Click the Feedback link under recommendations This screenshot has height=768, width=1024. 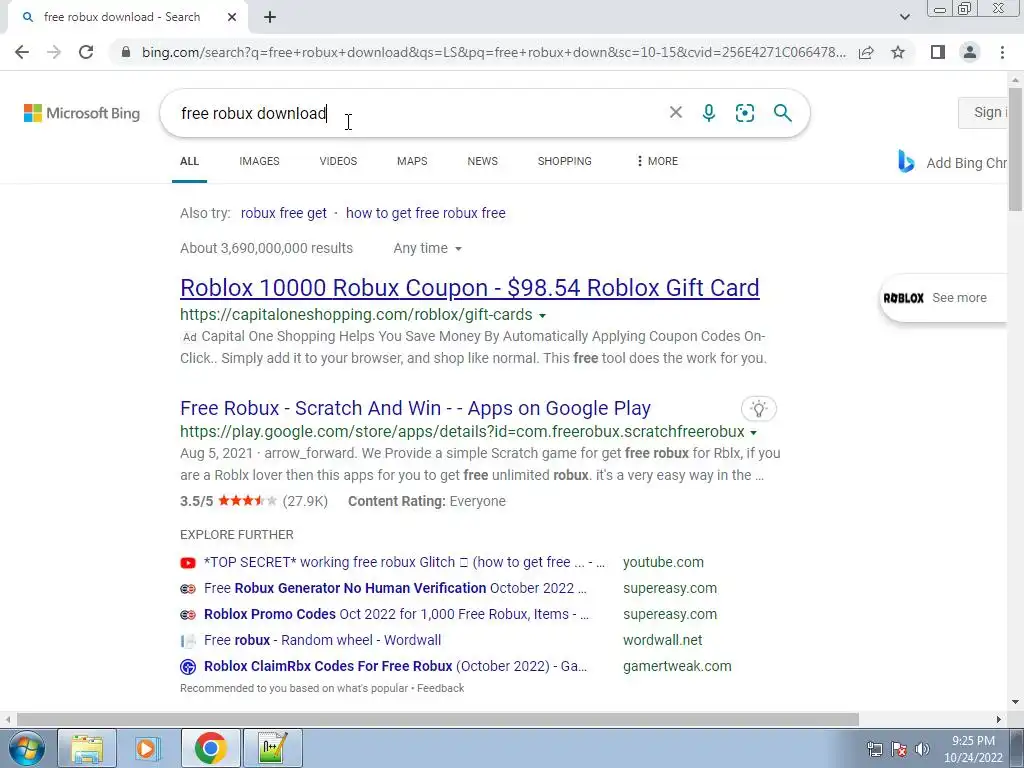pyautogui.click(x=441, y=688)
